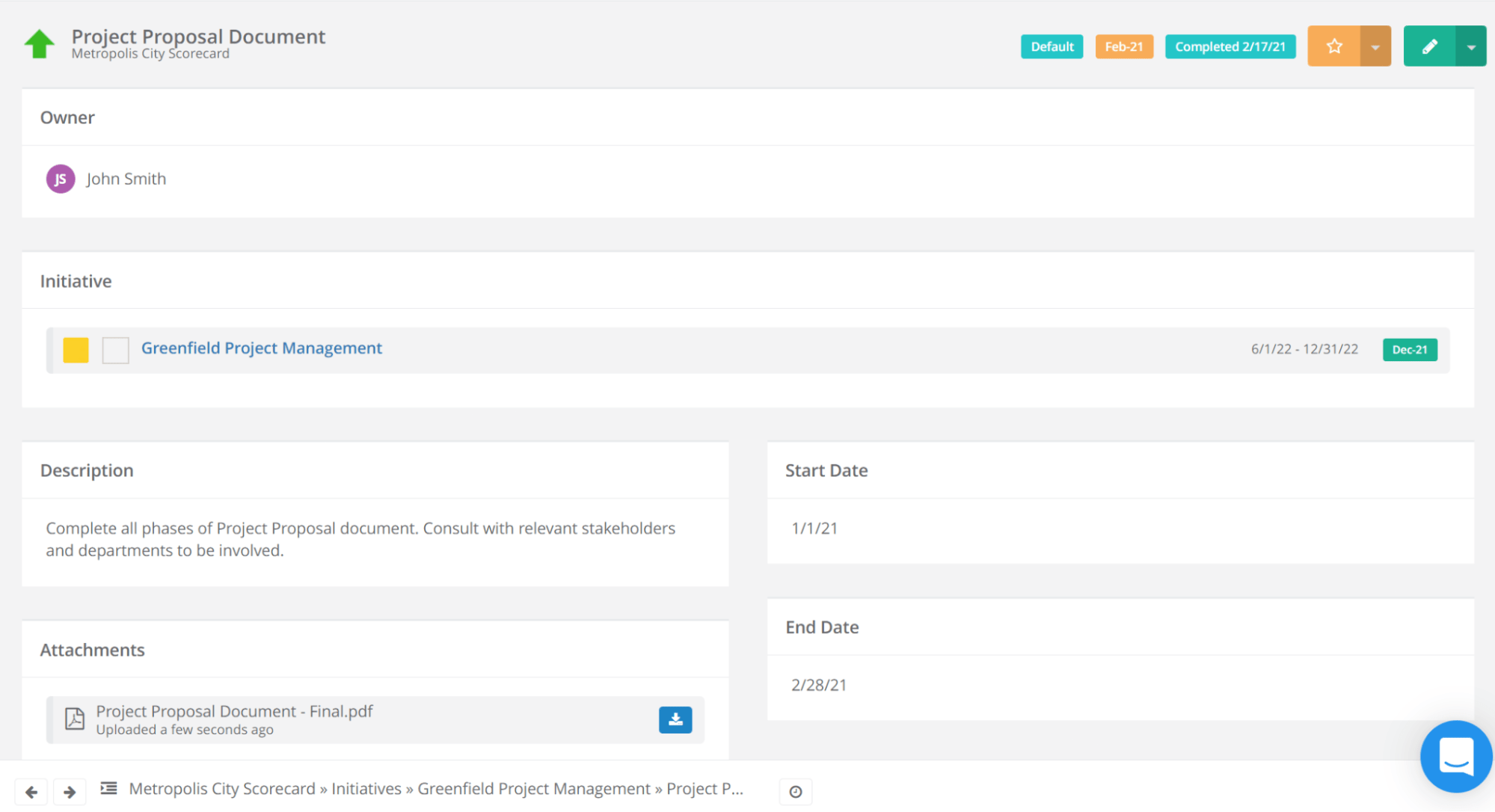
Task: Click the Dec-21 badge on initiative row
Action: tap(1409, 350)
